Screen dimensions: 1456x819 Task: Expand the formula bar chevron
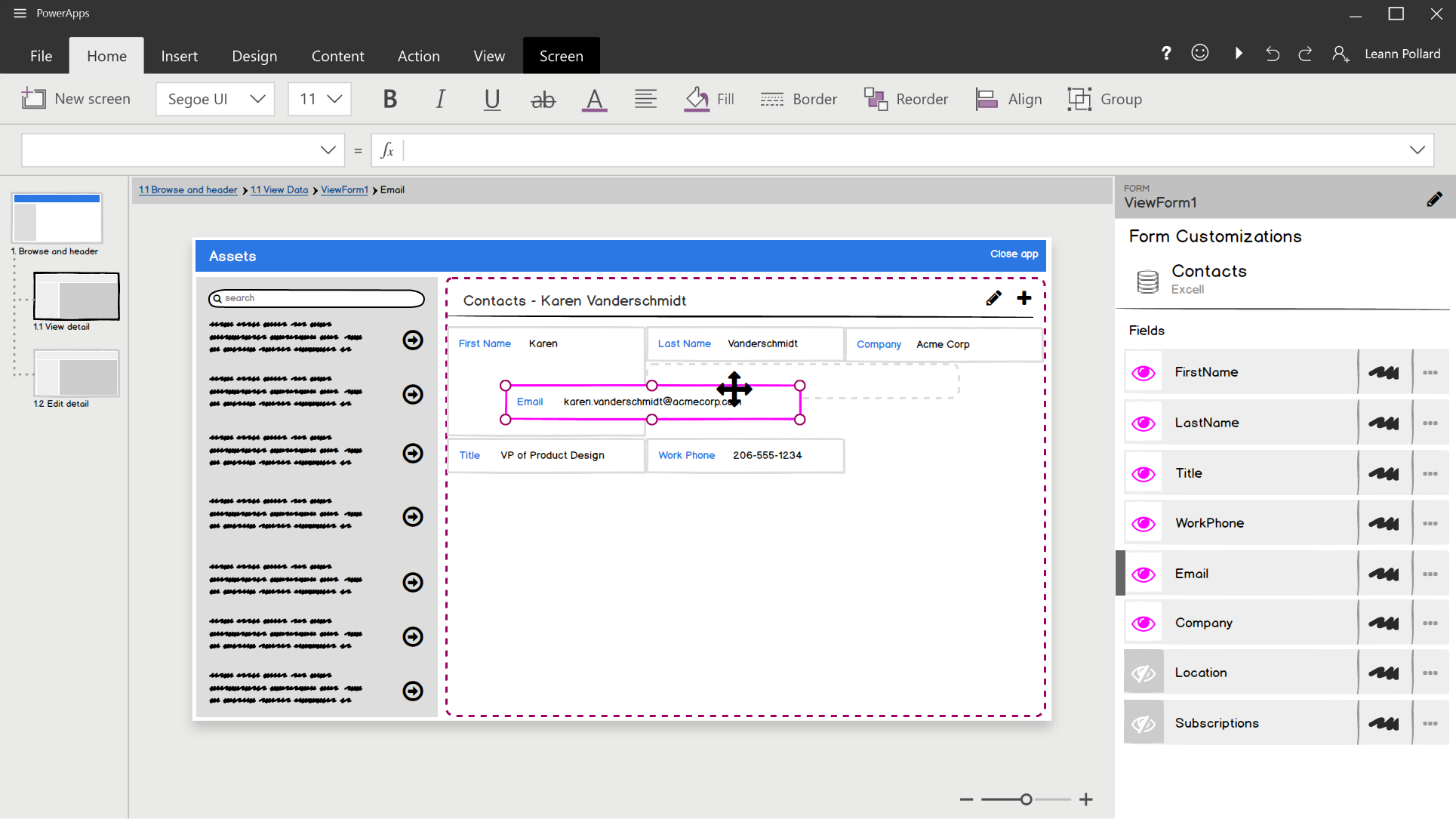coord(1417,150)
